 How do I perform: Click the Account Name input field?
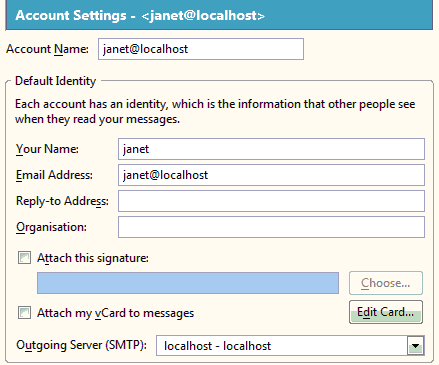[201, 49]
